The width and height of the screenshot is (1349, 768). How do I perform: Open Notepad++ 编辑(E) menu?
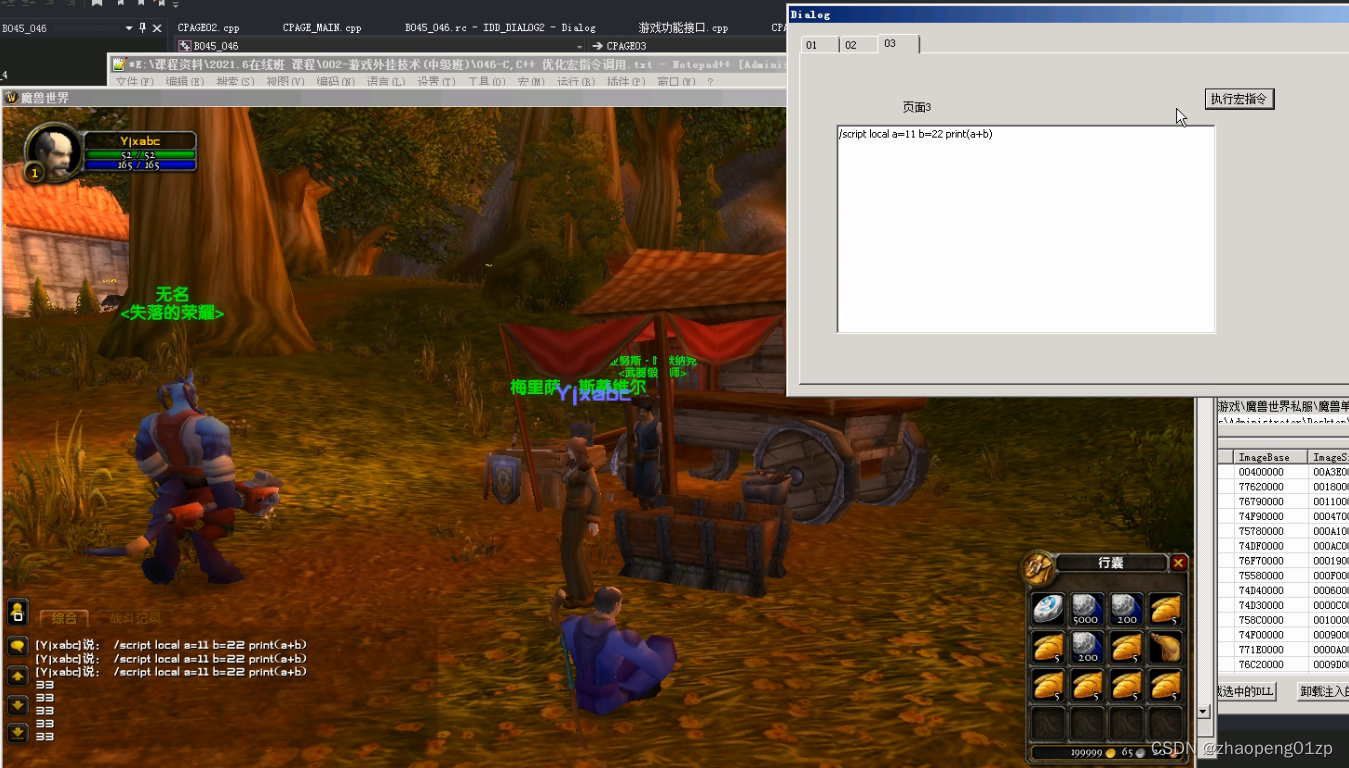click(x=184, y=82)
